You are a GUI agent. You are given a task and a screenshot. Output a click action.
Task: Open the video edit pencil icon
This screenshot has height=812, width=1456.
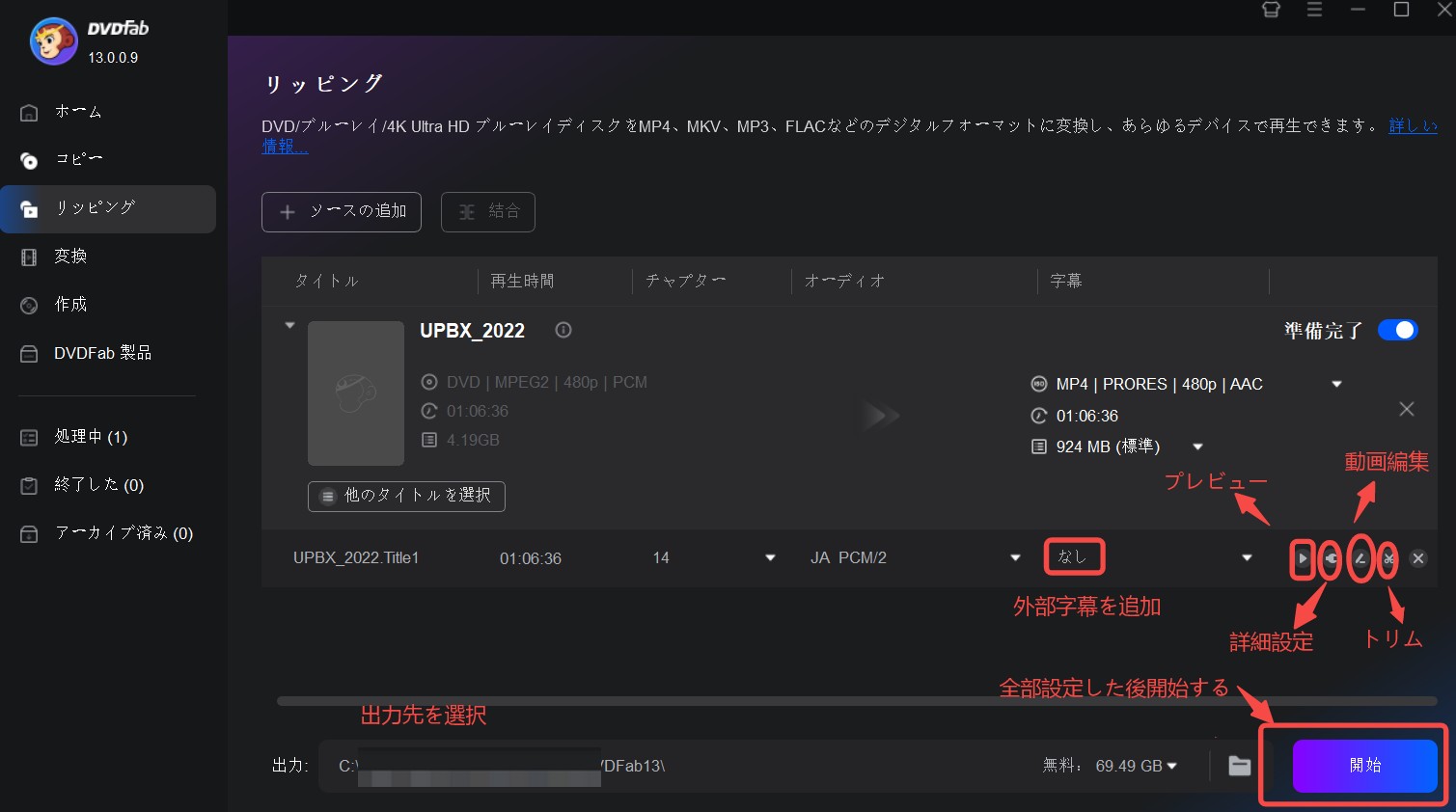coord(1360,558)
